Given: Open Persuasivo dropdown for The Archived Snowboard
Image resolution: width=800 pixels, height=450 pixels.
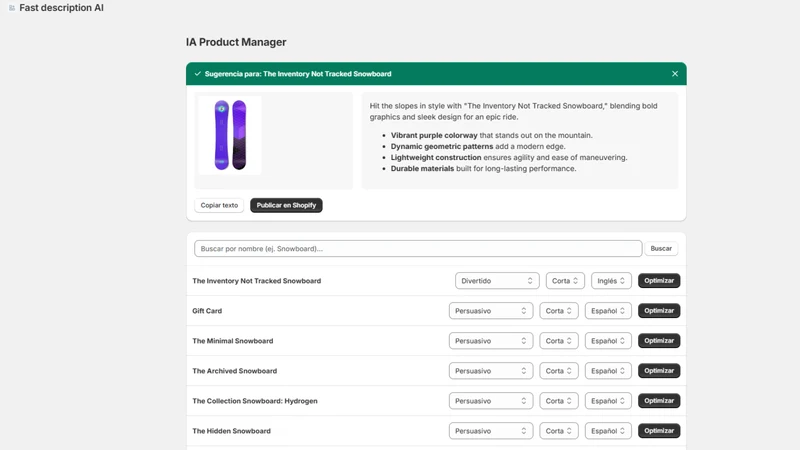Looking at the screenshot, I should pos(491,371).
